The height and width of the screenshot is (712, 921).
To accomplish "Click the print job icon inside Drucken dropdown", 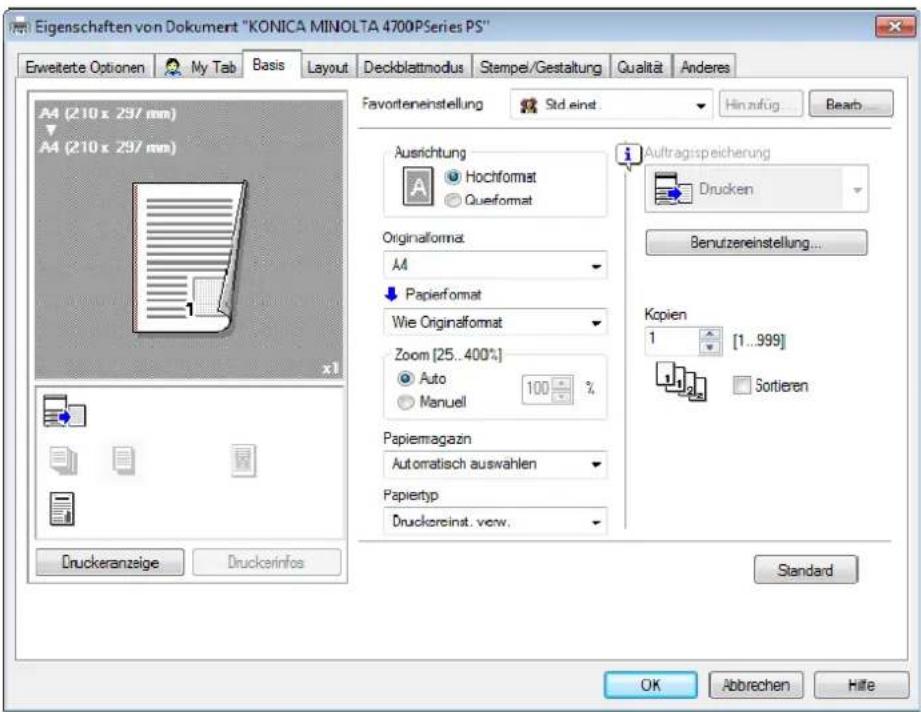I will point(673,189).
